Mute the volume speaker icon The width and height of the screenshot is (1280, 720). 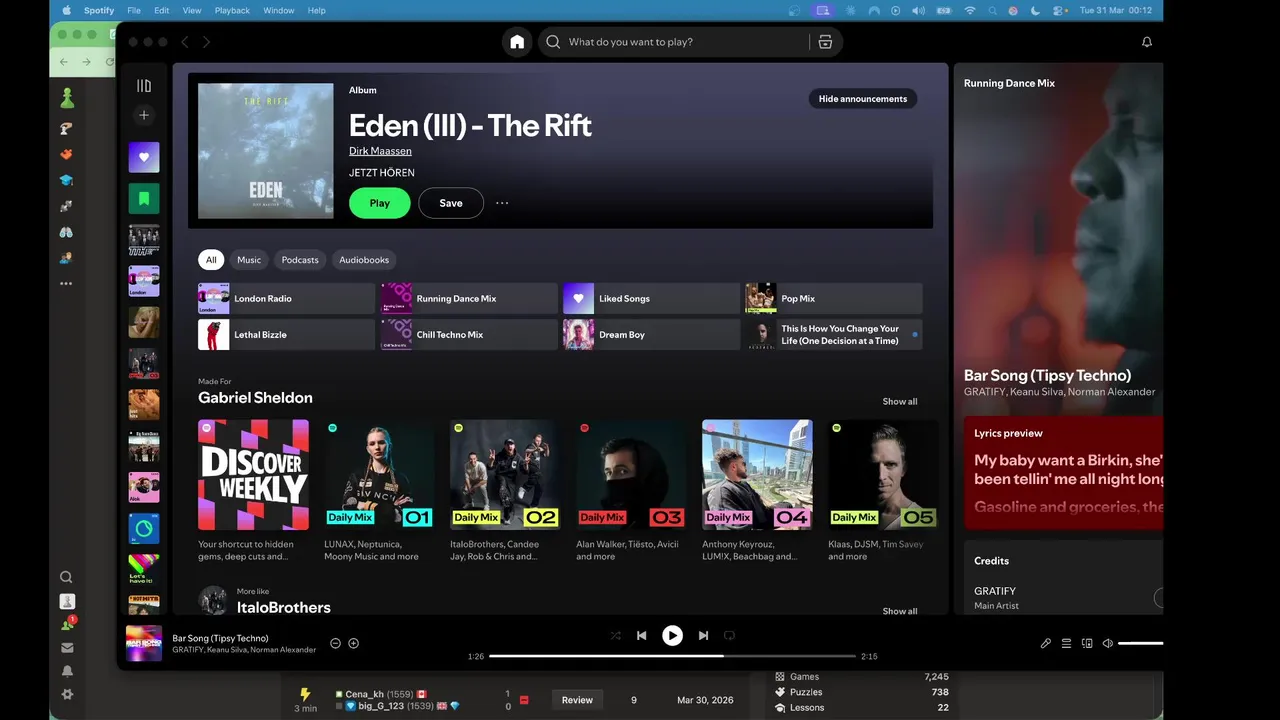point(1107,643)
